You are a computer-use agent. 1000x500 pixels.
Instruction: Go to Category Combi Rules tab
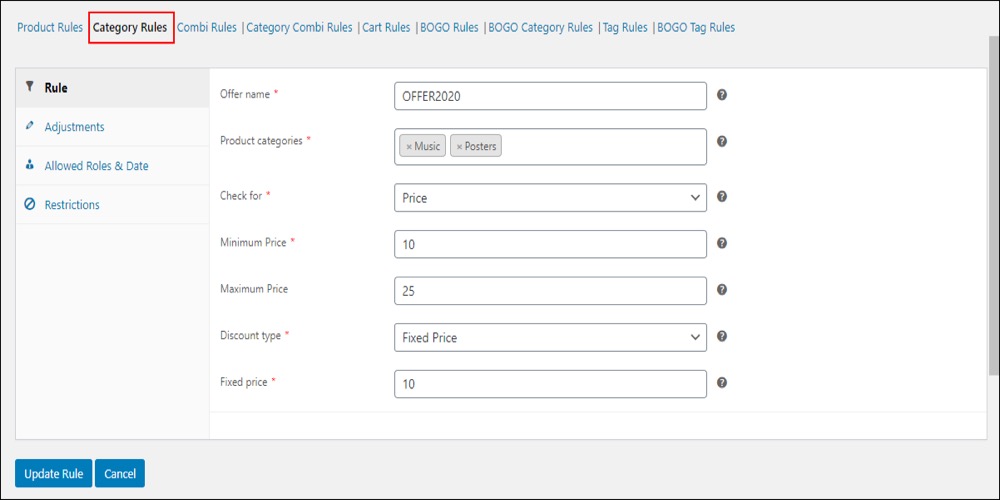click(299, 27)
